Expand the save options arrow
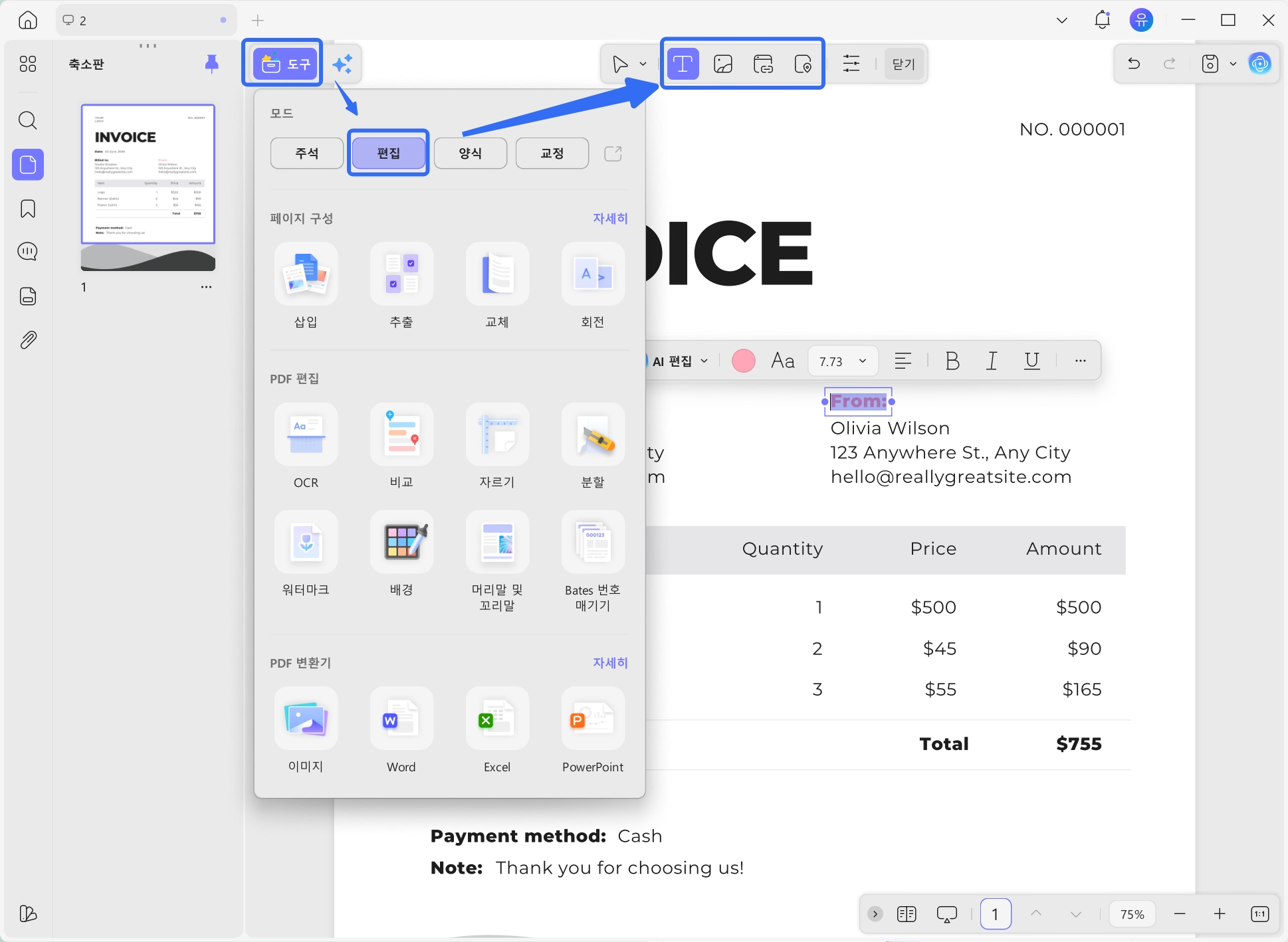 pyautogui.click(x=1234, y=64)
